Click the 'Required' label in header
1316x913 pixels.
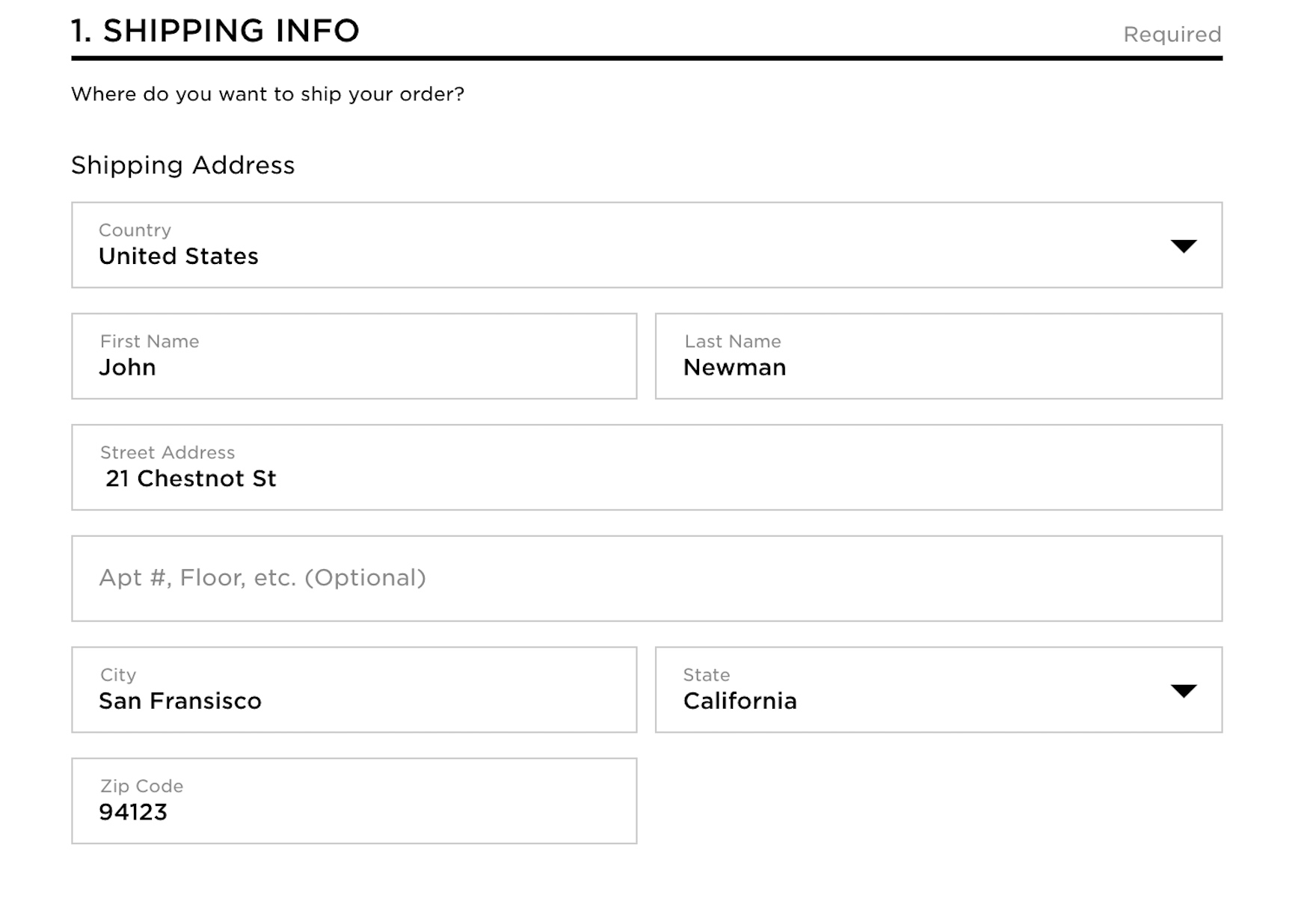click(1172, 34)
